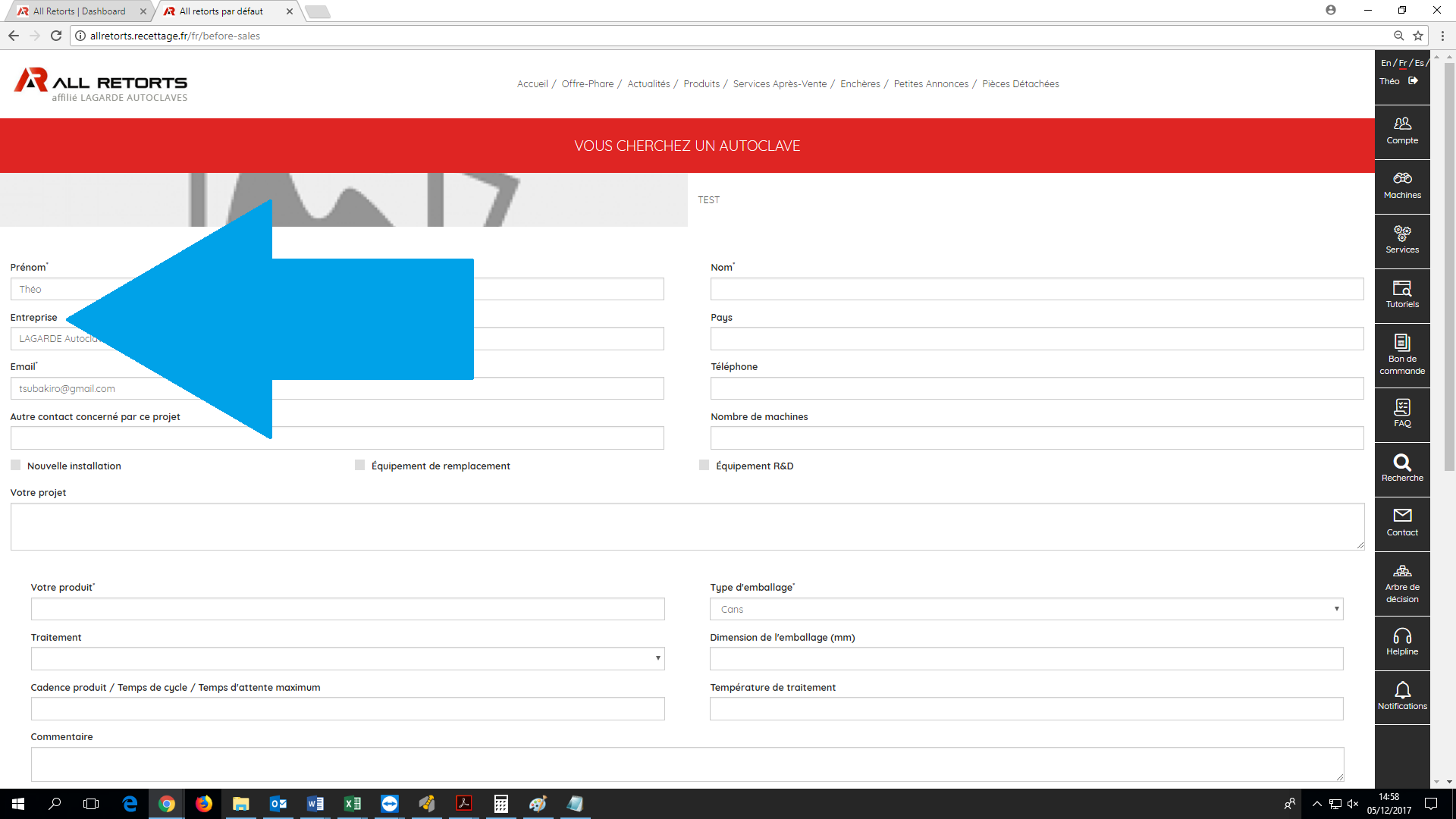Click the logout icon beside Théo
The height and width of the screenshot is (819, 1456).
coord(1414,81)
